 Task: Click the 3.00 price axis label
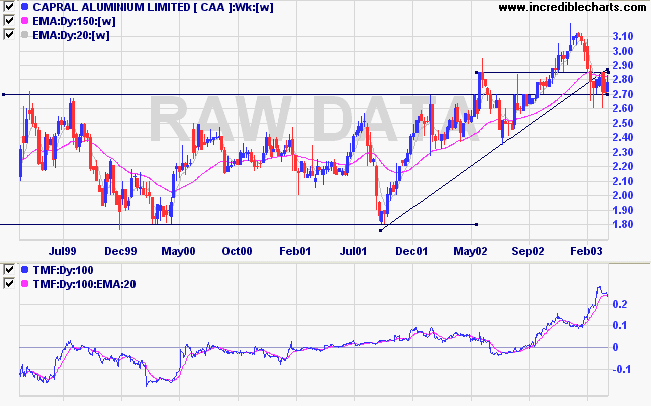[623, 51]
